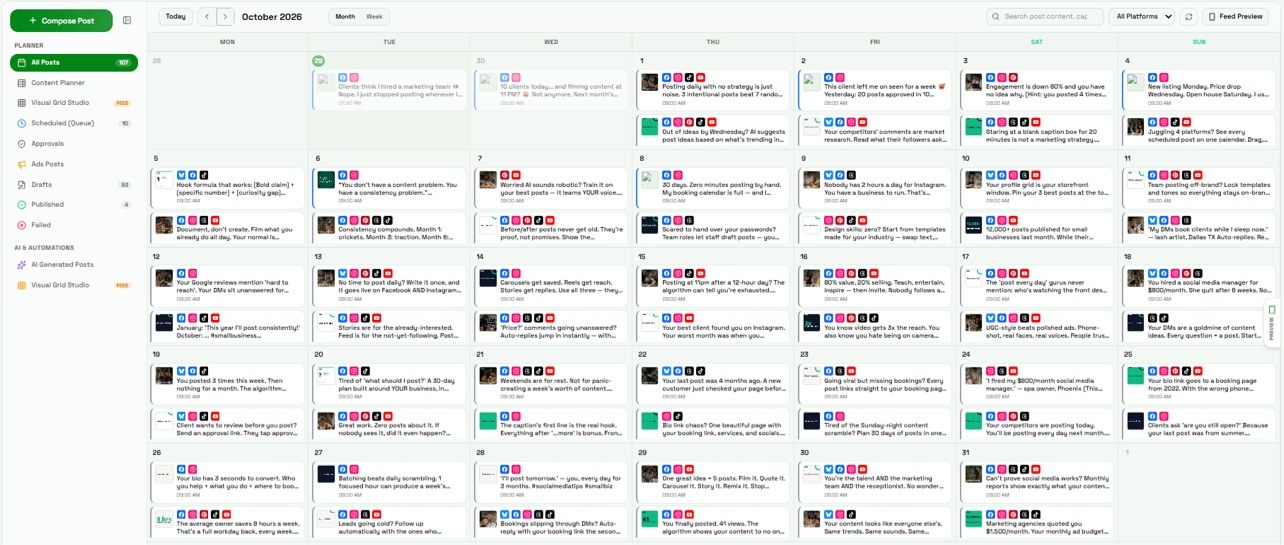Focus the search post content field
The width and height of the screenshot is (1284, 545).
1045,16
